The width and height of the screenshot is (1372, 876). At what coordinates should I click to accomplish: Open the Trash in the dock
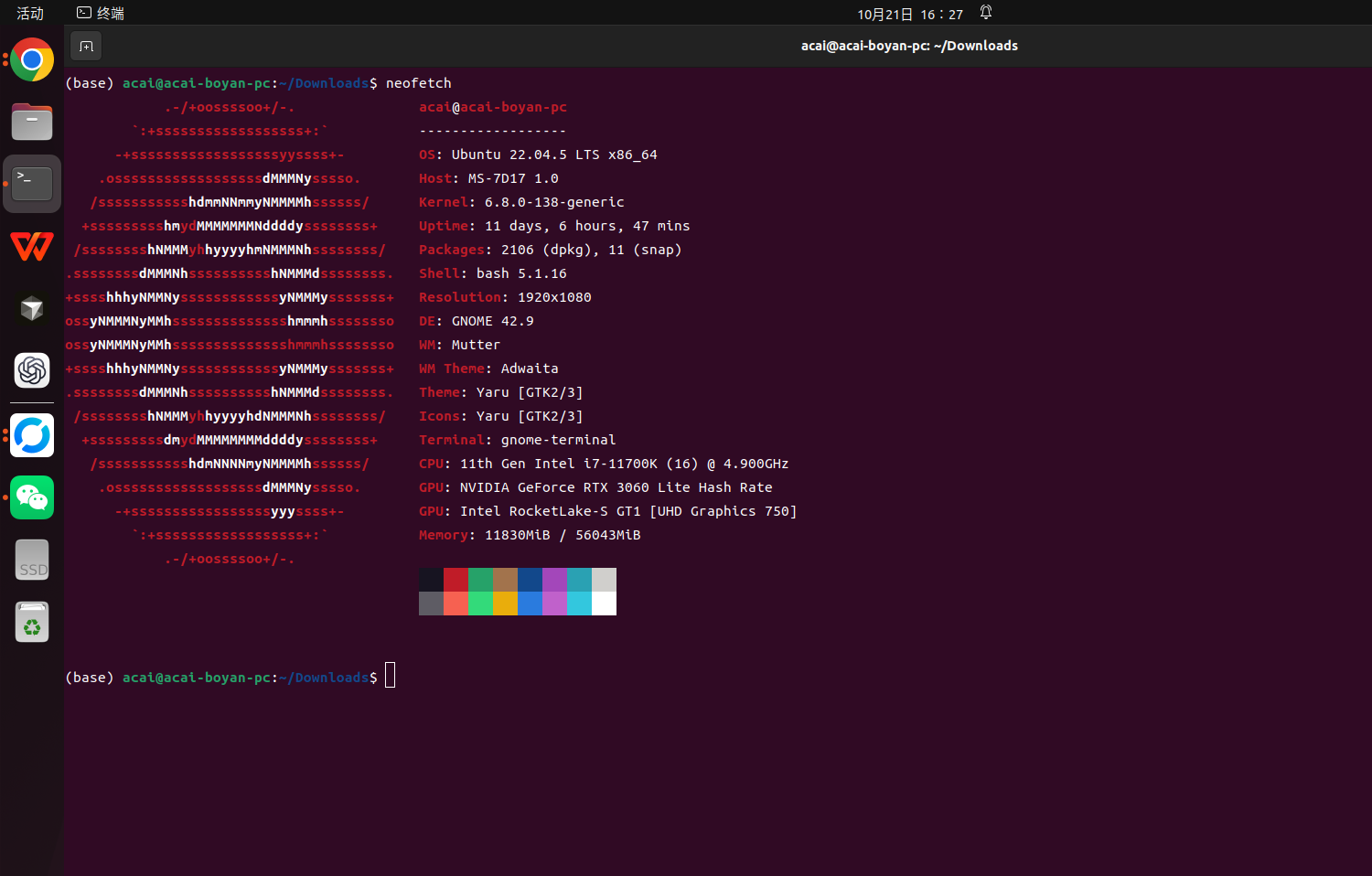[x=32, y=622]
